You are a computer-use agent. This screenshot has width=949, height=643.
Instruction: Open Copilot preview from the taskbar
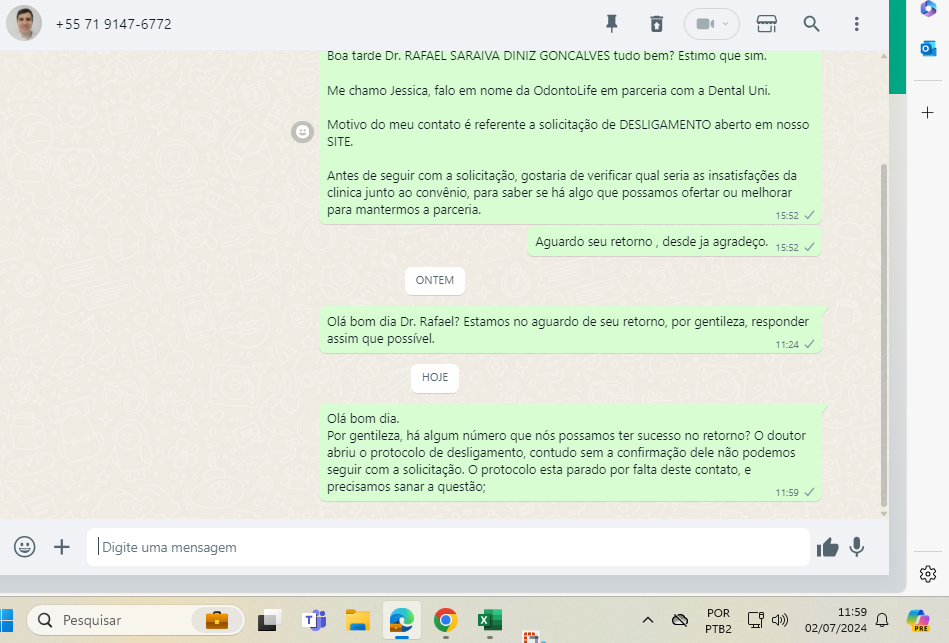click(919, 620)
